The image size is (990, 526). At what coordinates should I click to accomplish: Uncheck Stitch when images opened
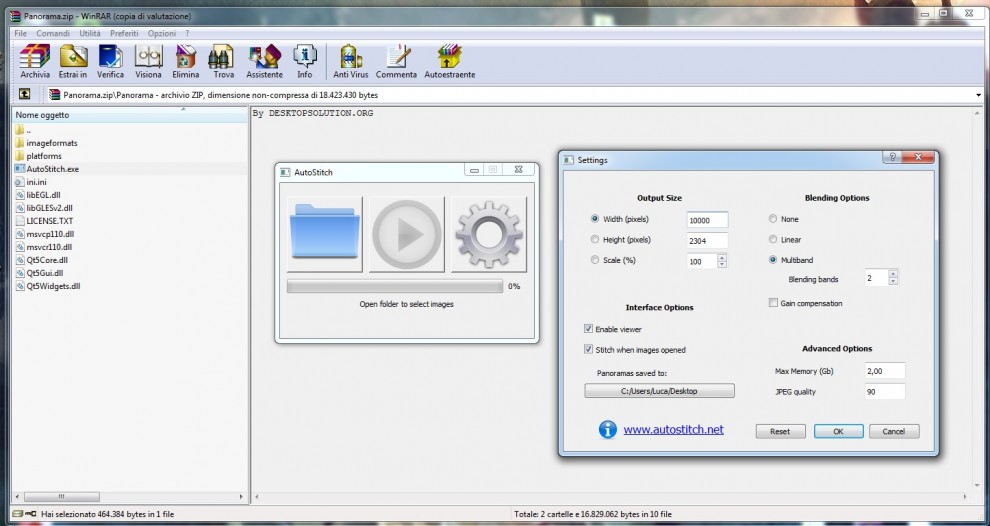click(588, 350)
